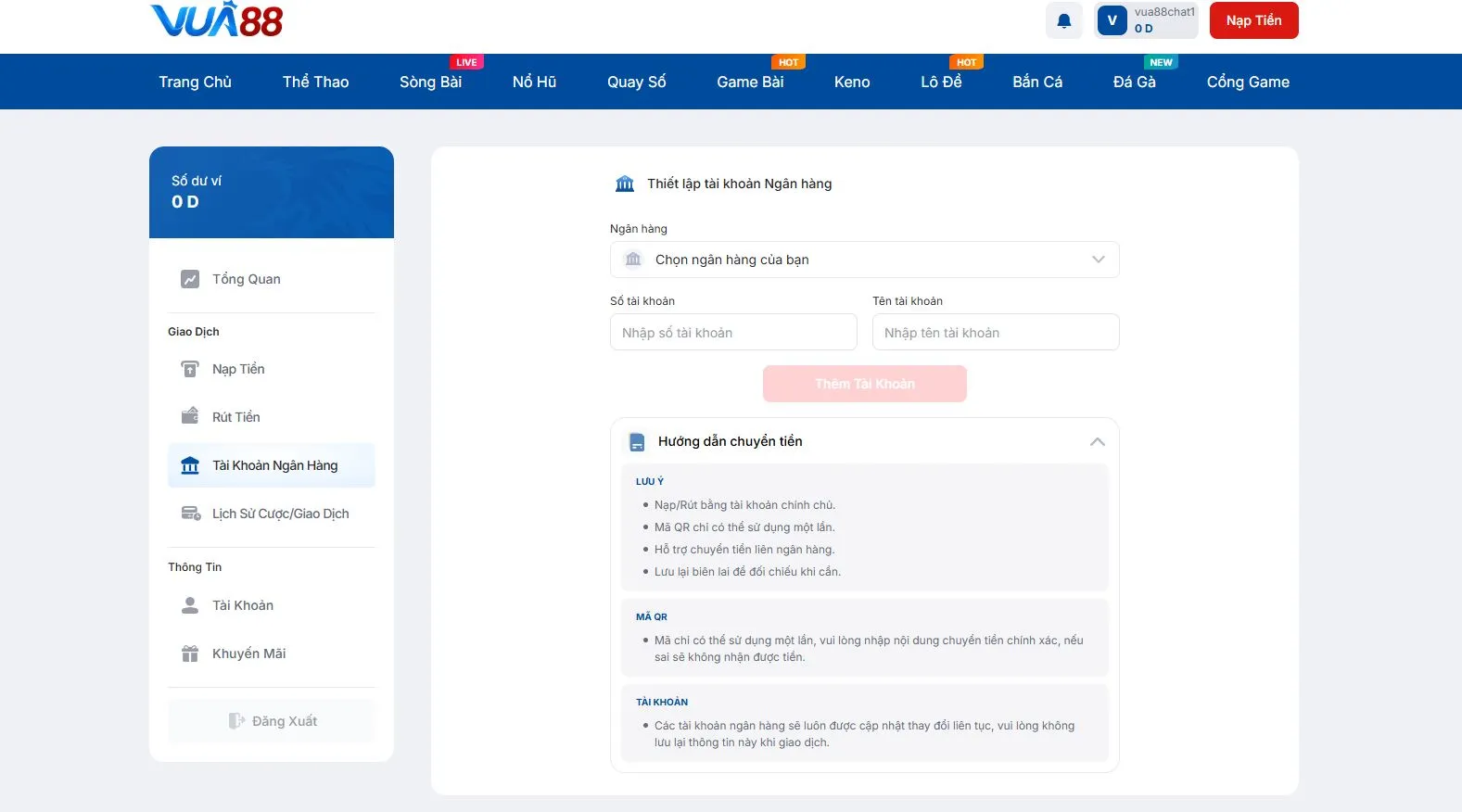Image resolution: width=1462 pixels, height=812 pixels.
Task: Click the bank dropdown chevron arrow
Action: [1098, 260]
